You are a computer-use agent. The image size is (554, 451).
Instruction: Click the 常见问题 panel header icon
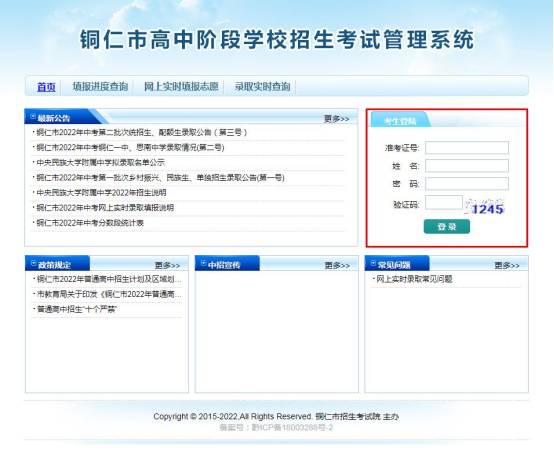coord(373,263)
